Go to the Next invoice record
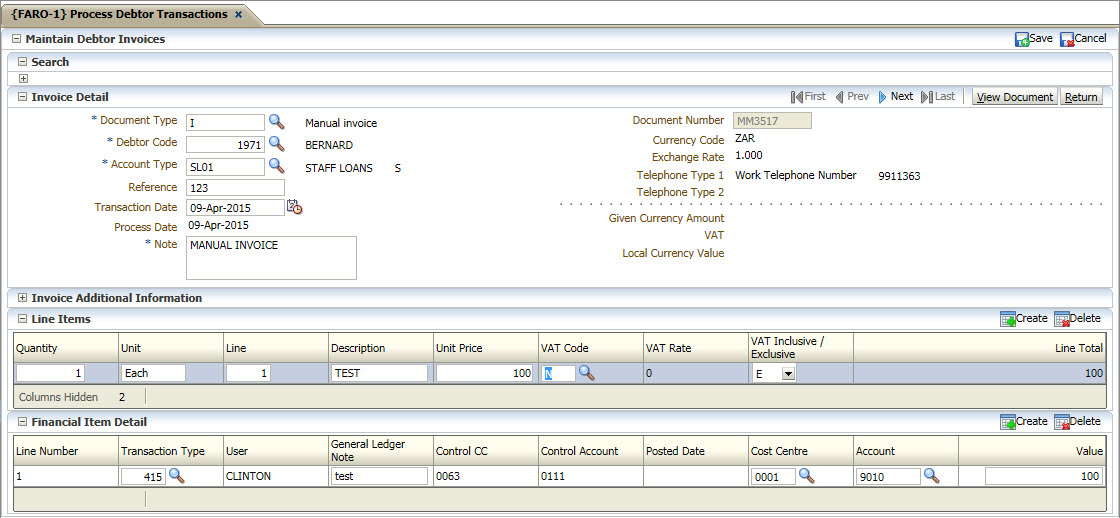1120x518 pixels. coord(895,97)
